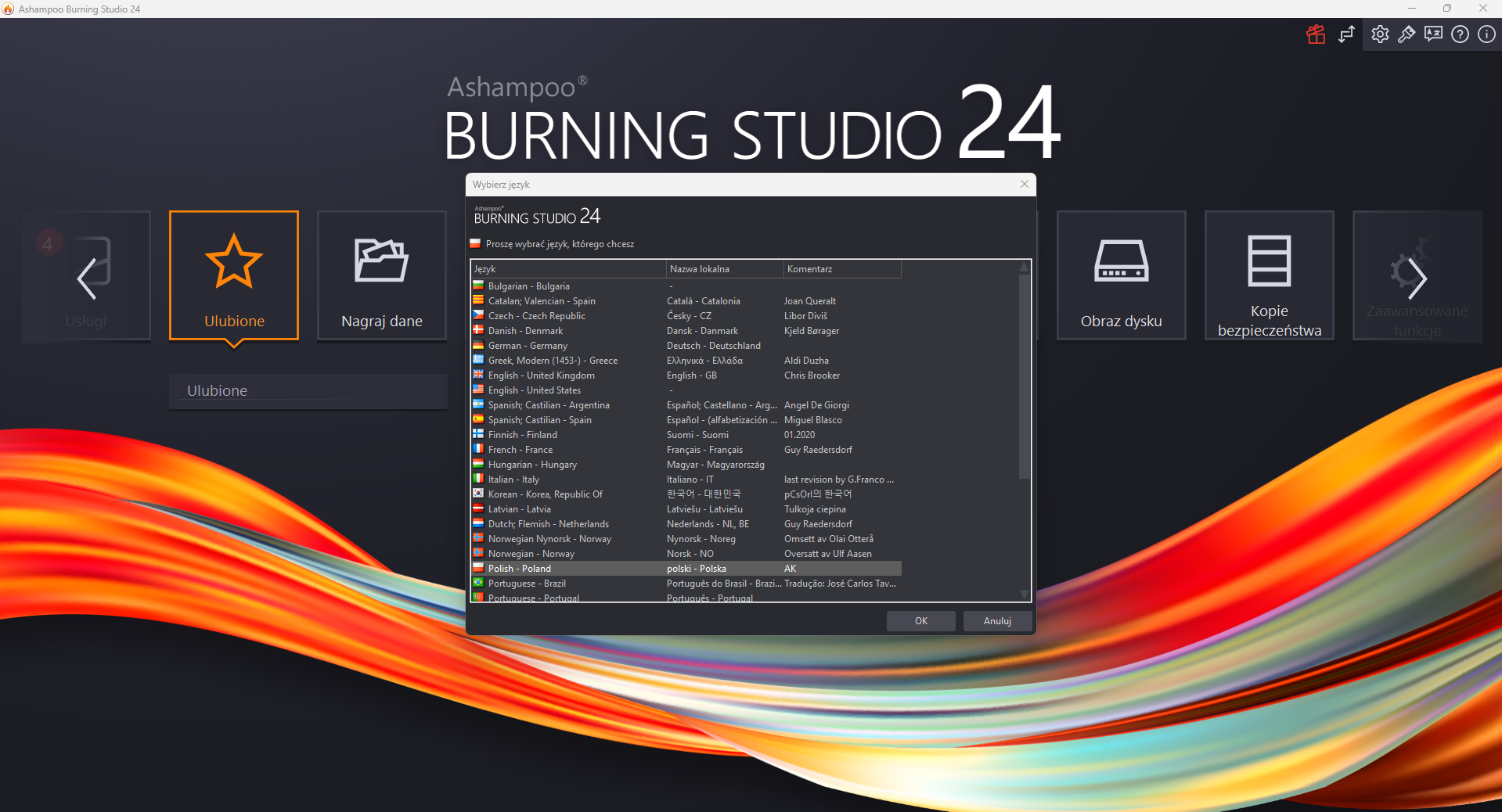Select Latvian - Latvia language
Screen dimensions: 1502x812
coord(686,509)
